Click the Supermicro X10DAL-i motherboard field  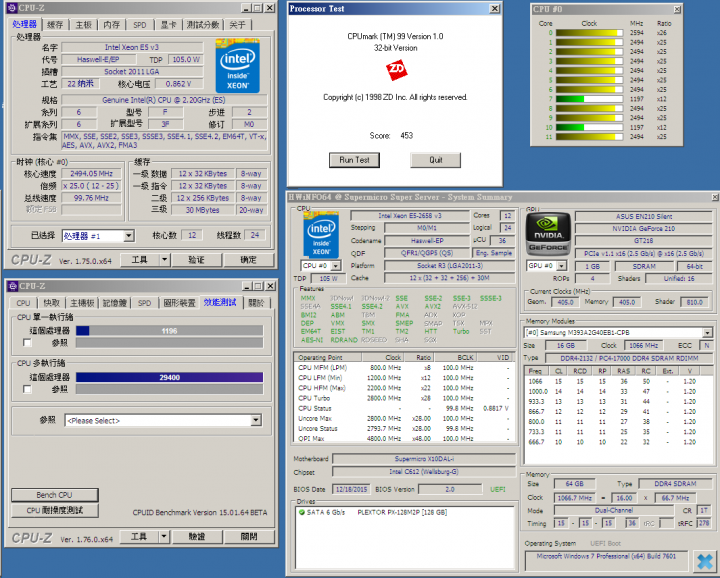point(423,459)
